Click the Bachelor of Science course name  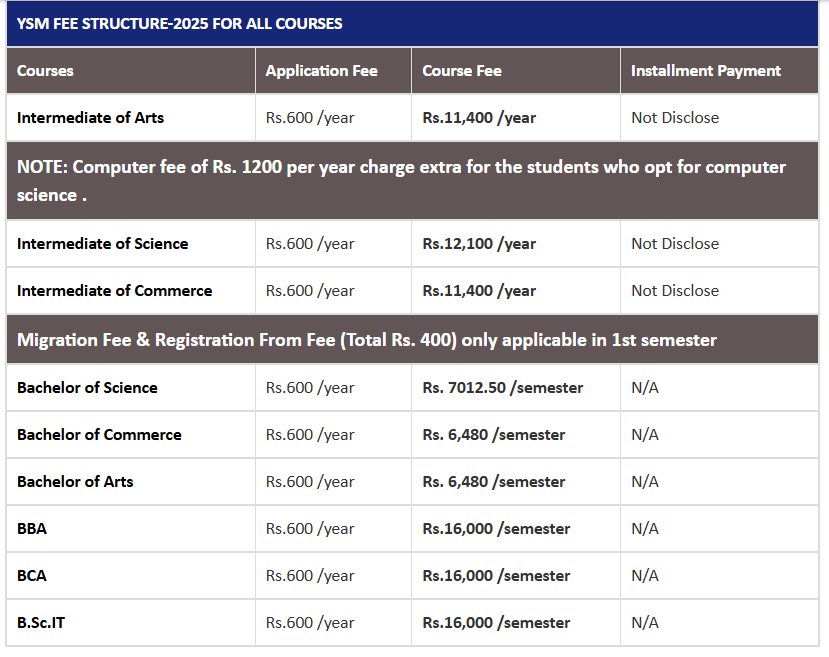(87, 388)
